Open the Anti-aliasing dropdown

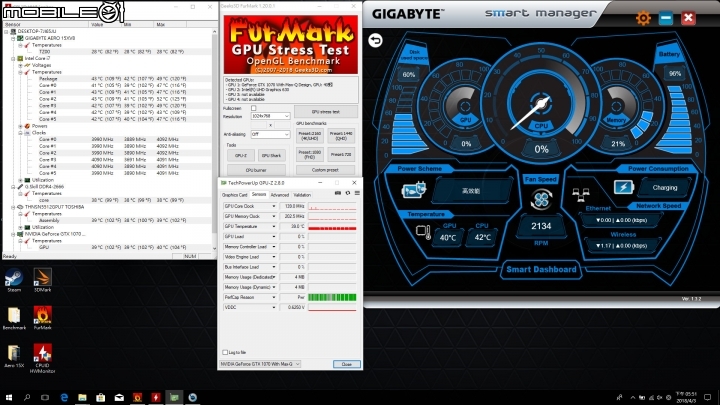(x=270, y=134)
